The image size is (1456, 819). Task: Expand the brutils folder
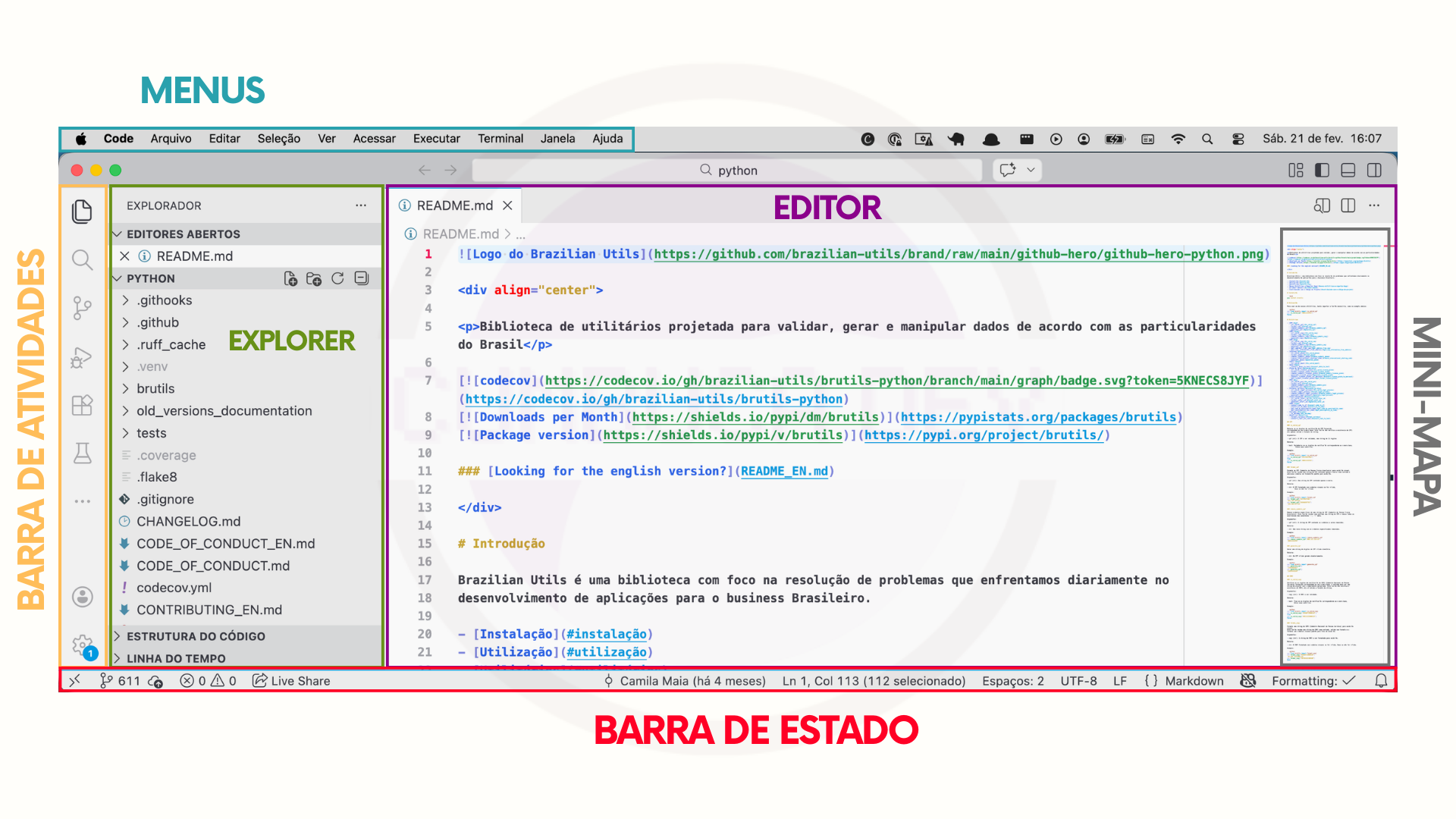(x=155, y=388)
